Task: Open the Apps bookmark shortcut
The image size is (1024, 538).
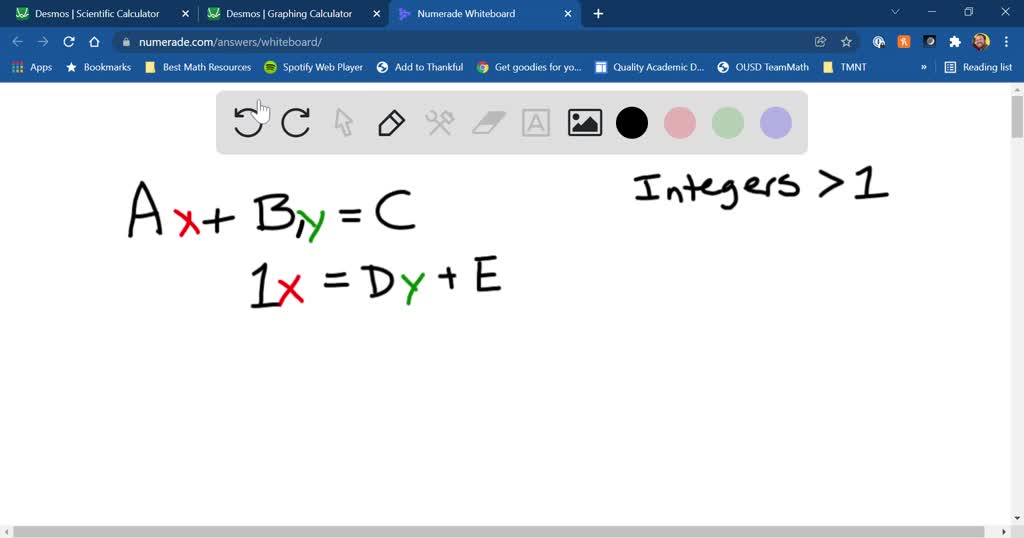Action: pos(31,67)
